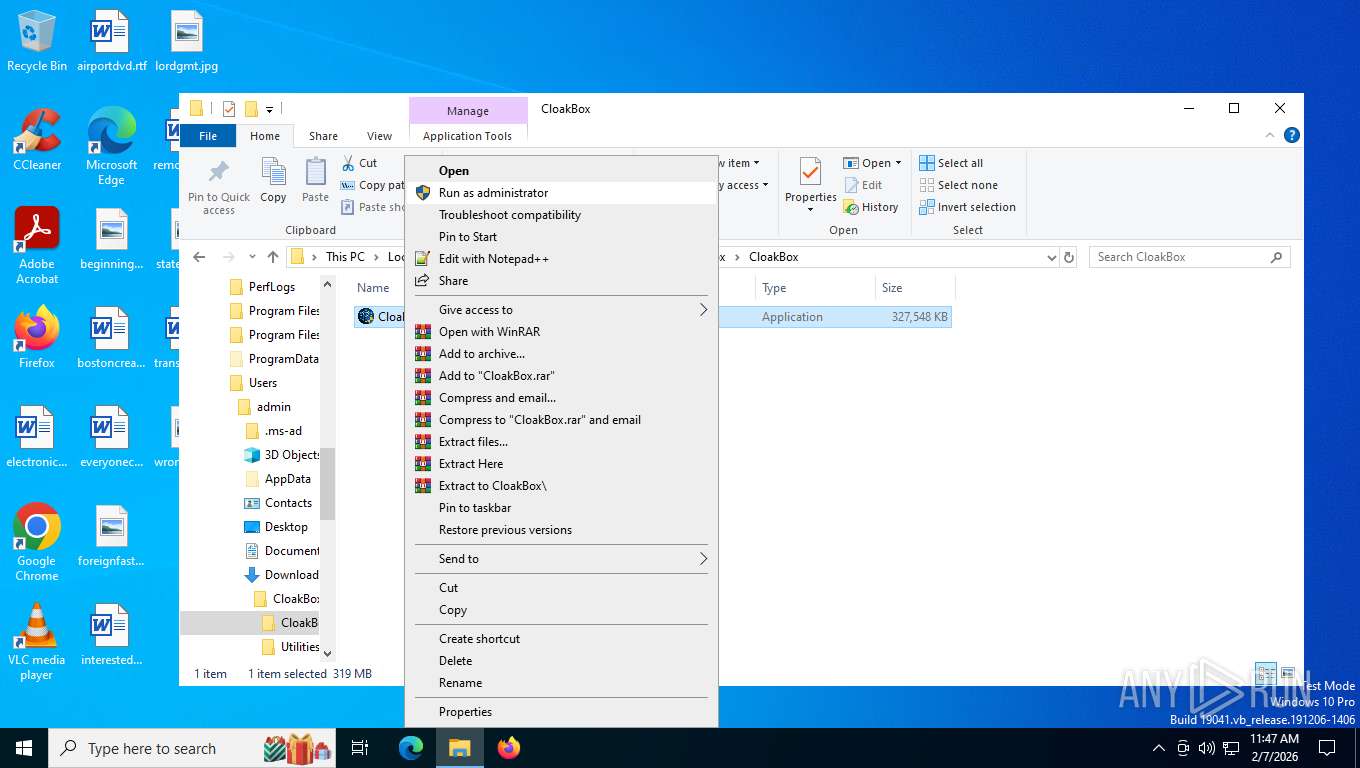Click the Copy icon in ribbon
The image size is (1360, 768).
[x=273, y=172]
